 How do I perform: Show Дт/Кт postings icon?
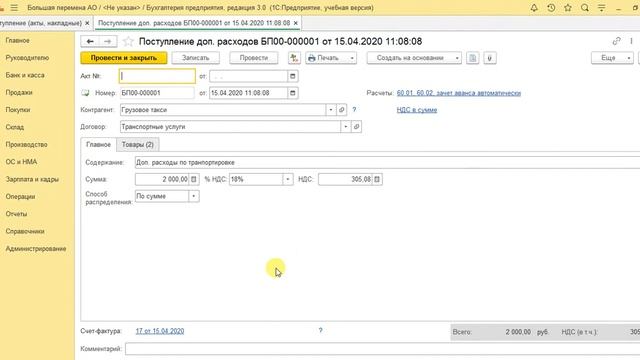pyautogui.click(x=294, y=58)
